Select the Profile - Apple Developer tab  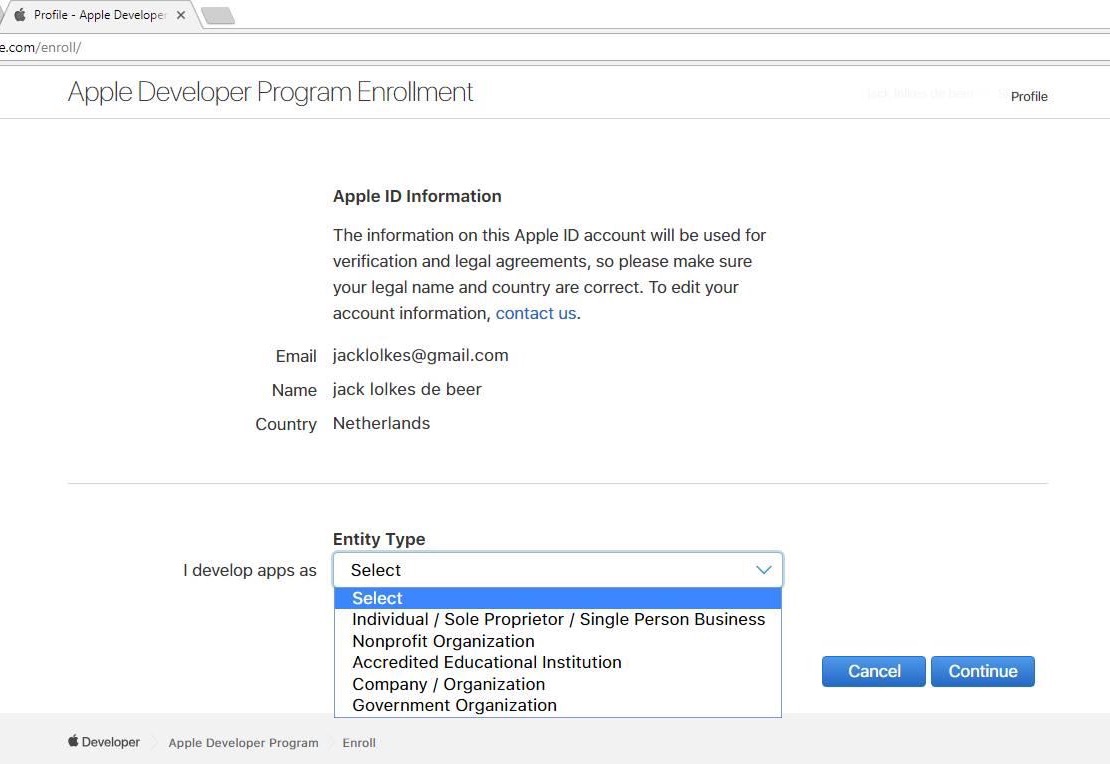point(99,15)
